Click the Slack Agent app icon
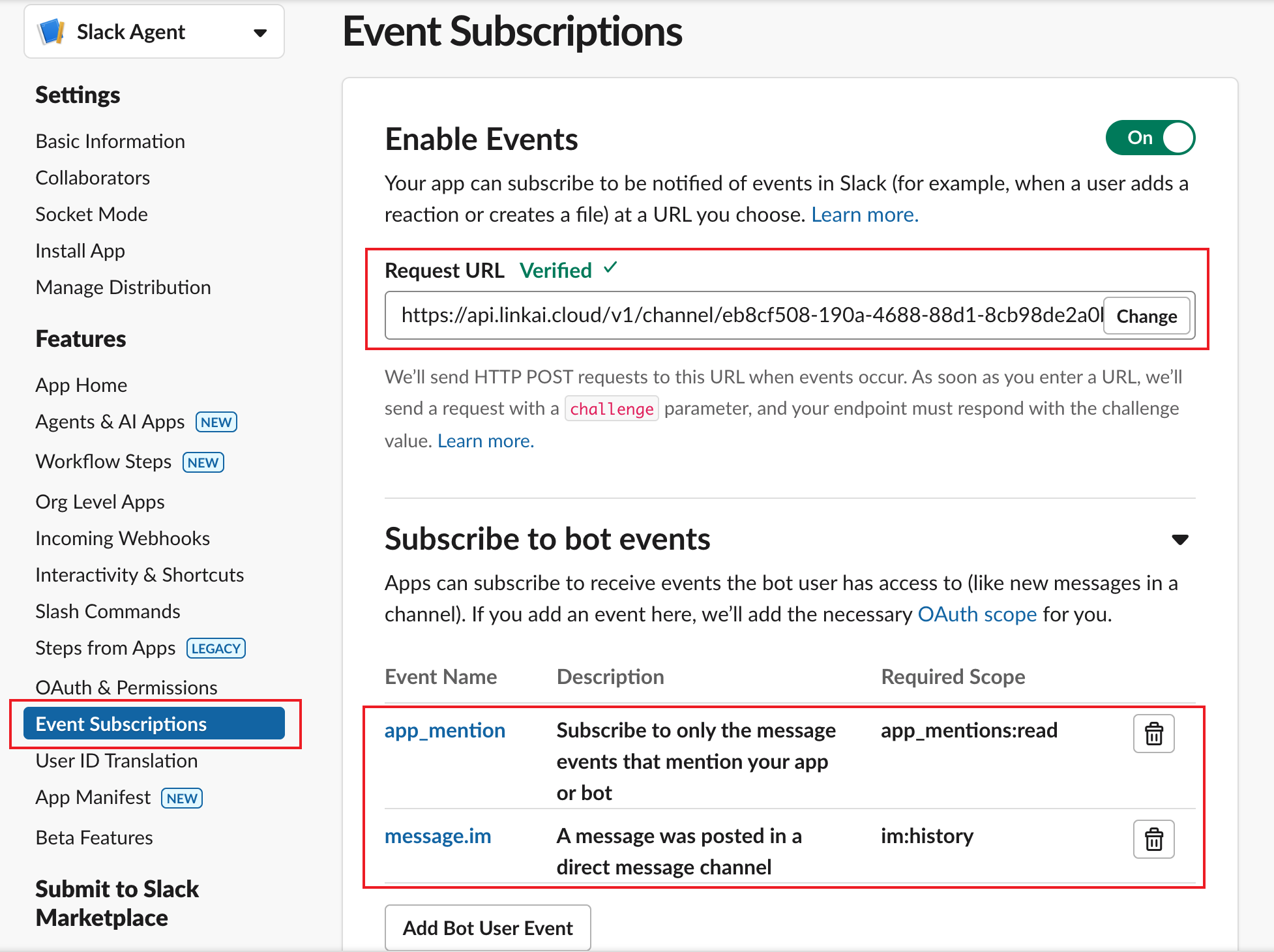Image resolution: width=1274 pixels, height=952 pixels. coord(52,31)
